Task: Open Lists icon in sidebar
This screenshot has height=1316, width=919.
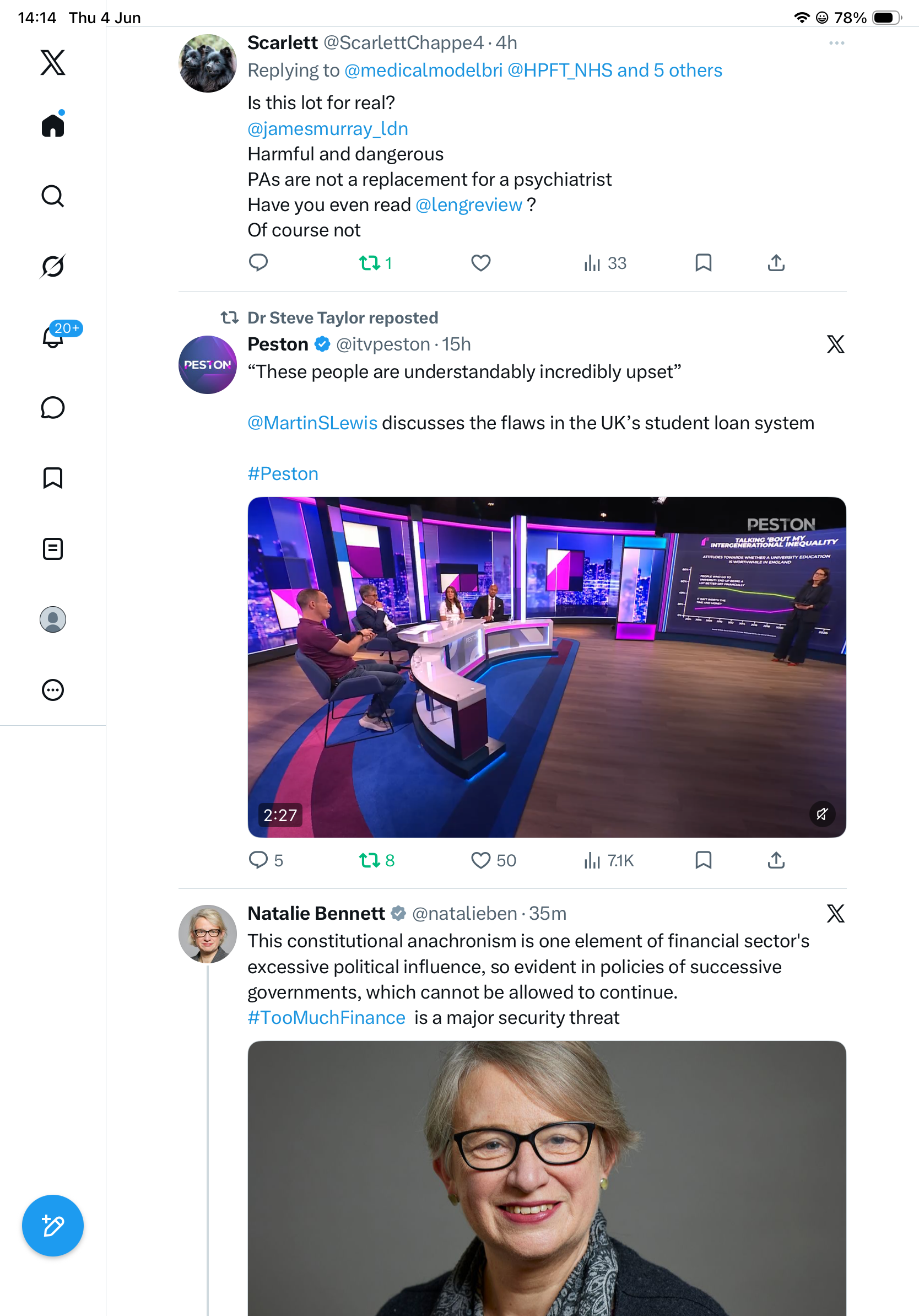Action: (53, 548)
